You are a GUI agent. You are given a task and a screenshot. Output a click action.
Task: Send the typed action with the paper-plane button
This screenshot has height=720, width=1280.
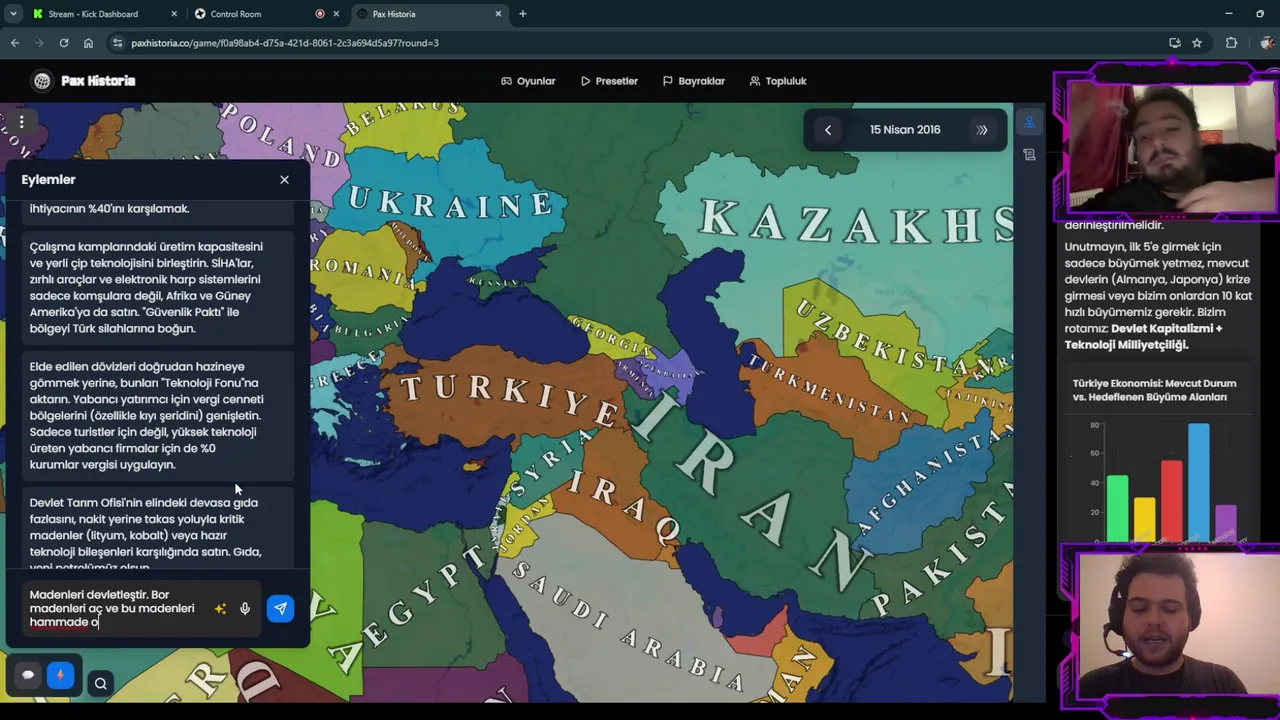(280, 608)
